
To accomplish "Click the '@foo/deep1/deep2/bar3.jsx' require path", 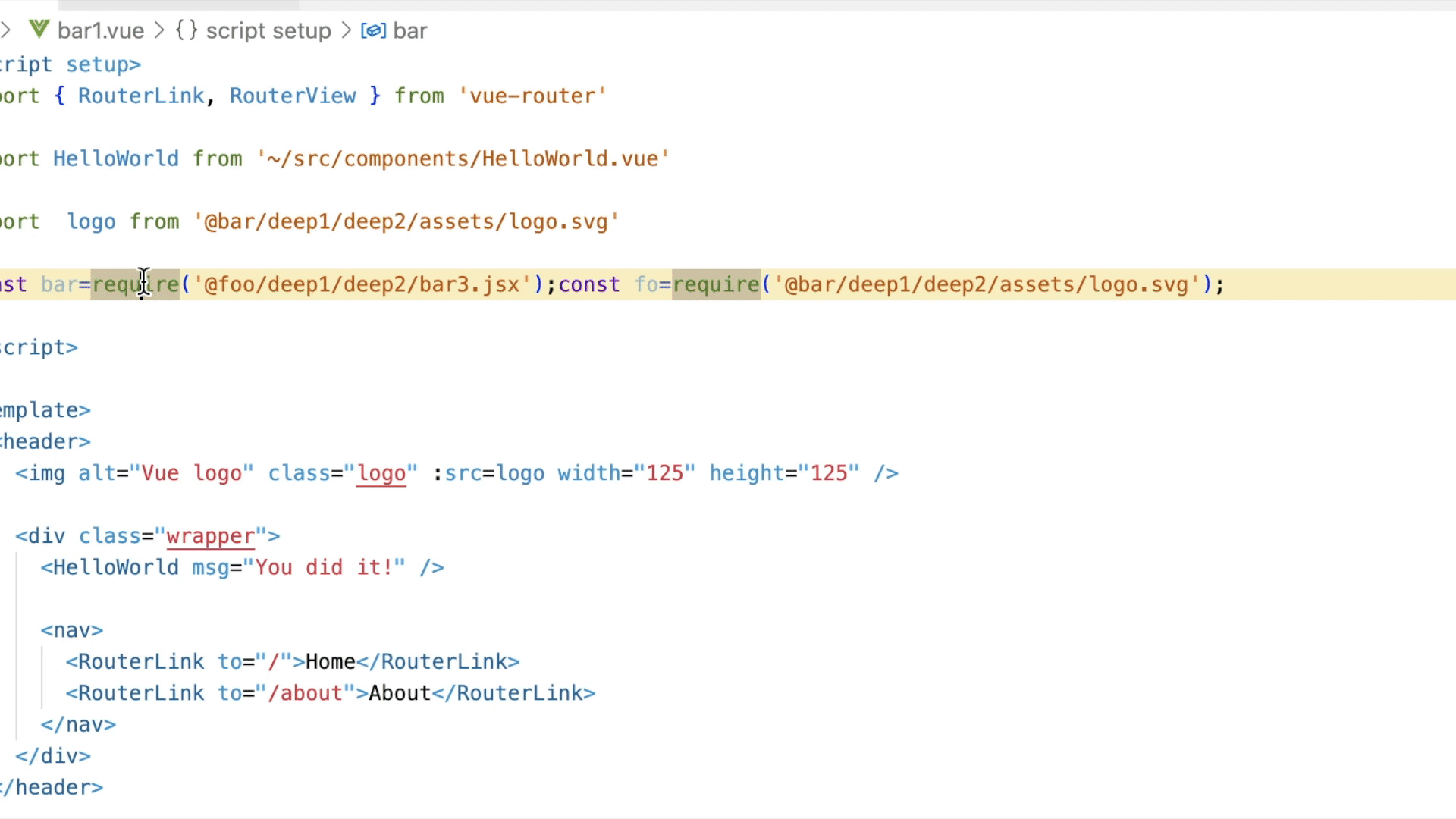I will coord(362,285).
